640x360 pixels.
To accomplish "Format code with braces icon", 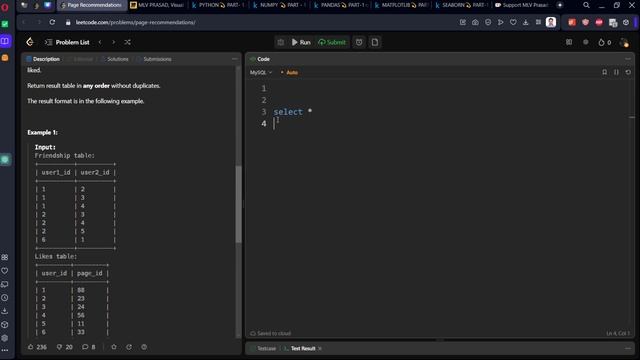I will (616, 72).
